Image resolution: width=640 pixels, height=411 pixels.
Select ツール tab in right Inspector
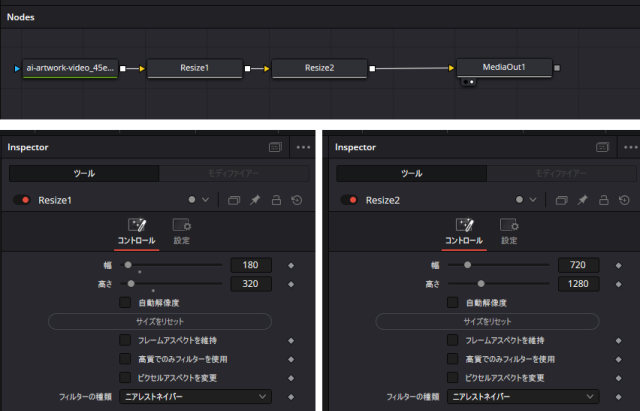coord(411,173)
